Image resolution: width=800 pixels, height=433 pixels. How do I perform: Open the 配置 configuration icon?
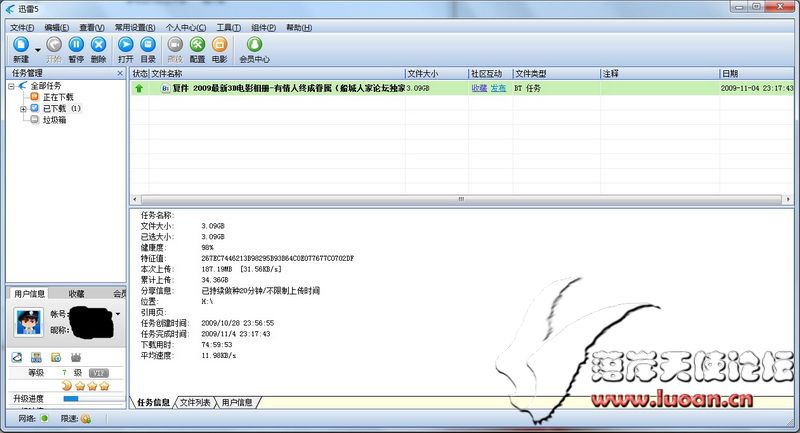pos(197,45)
